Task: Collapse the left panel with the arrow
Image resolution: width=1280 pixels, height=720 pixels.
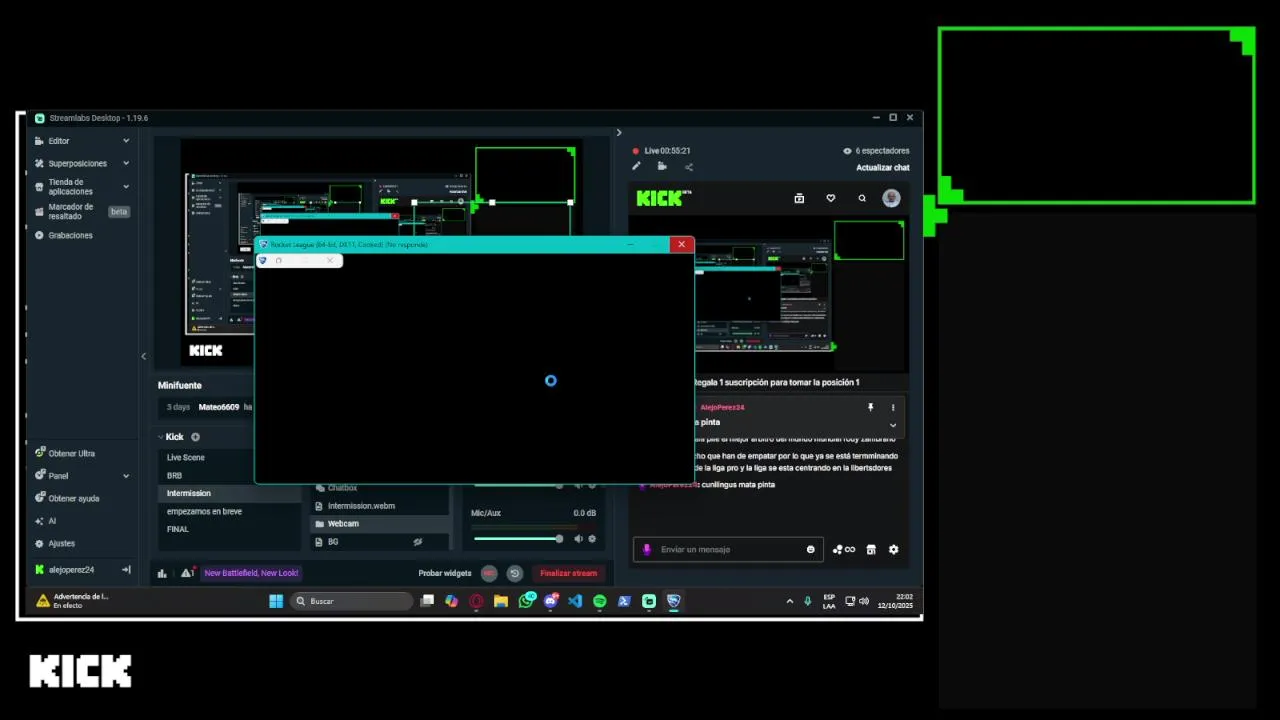Action: coord(143,356)
